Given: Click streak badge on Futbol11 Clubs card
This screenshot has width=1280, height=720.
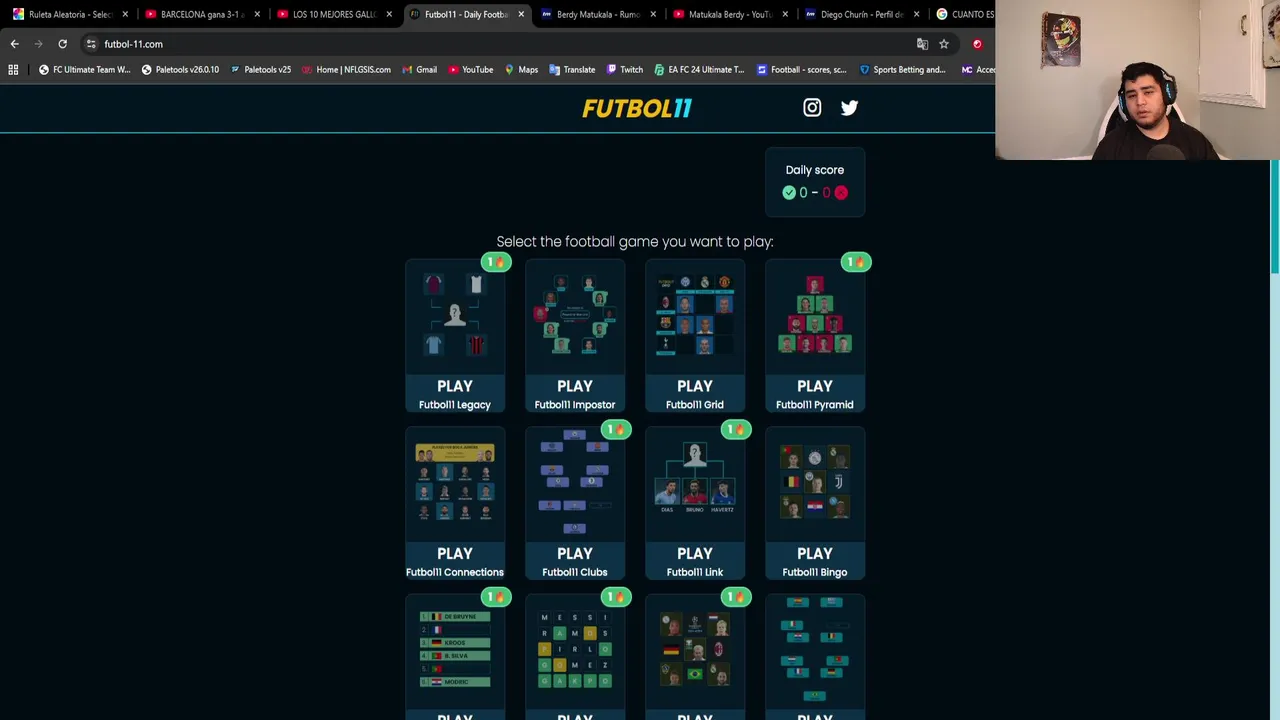Looking at the screenshot, I should (x=616, y=430).
